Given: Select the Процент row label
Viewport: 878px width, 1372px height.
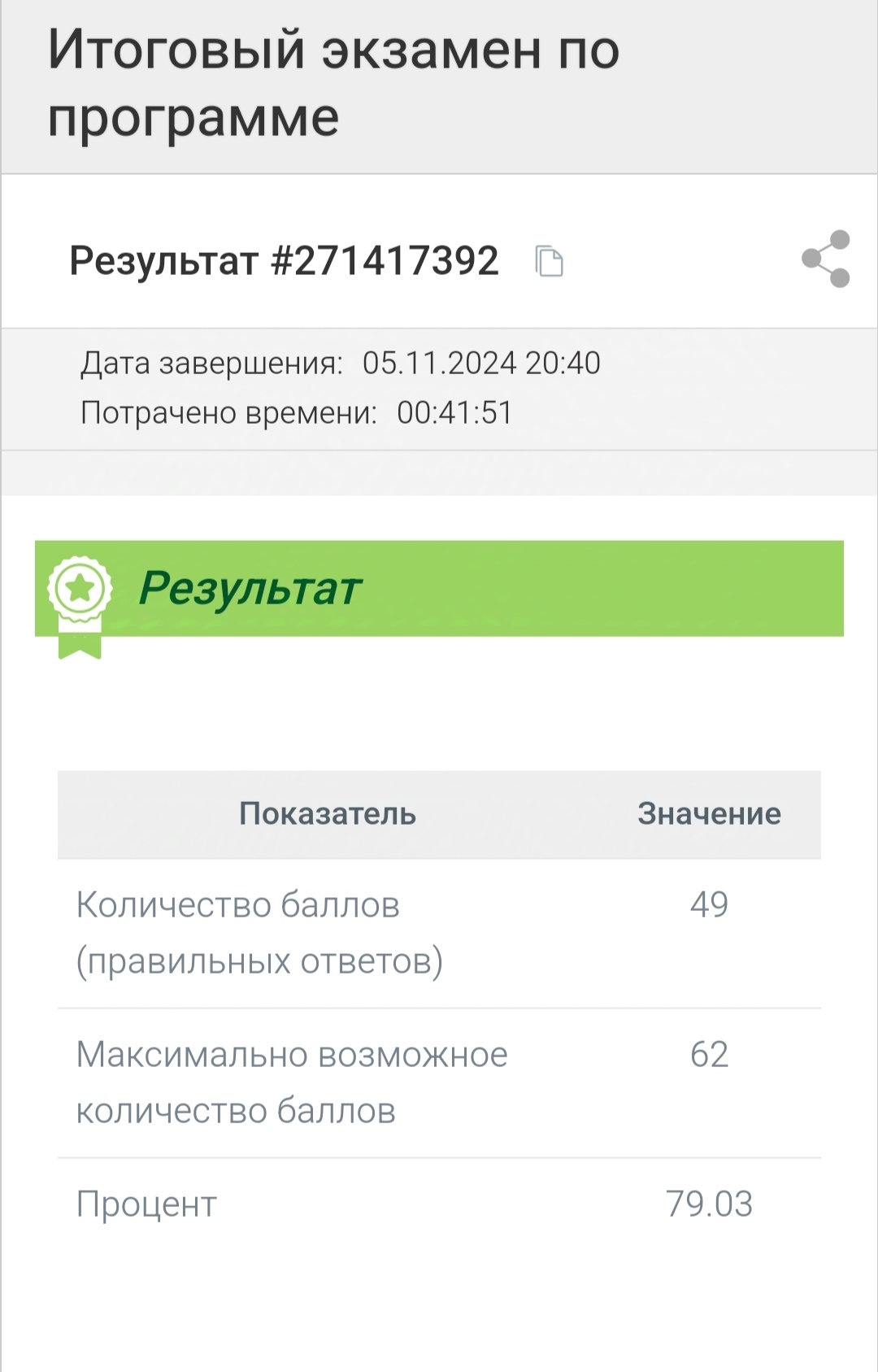Looking at the screenshot, I should (x=146, y=1204).
